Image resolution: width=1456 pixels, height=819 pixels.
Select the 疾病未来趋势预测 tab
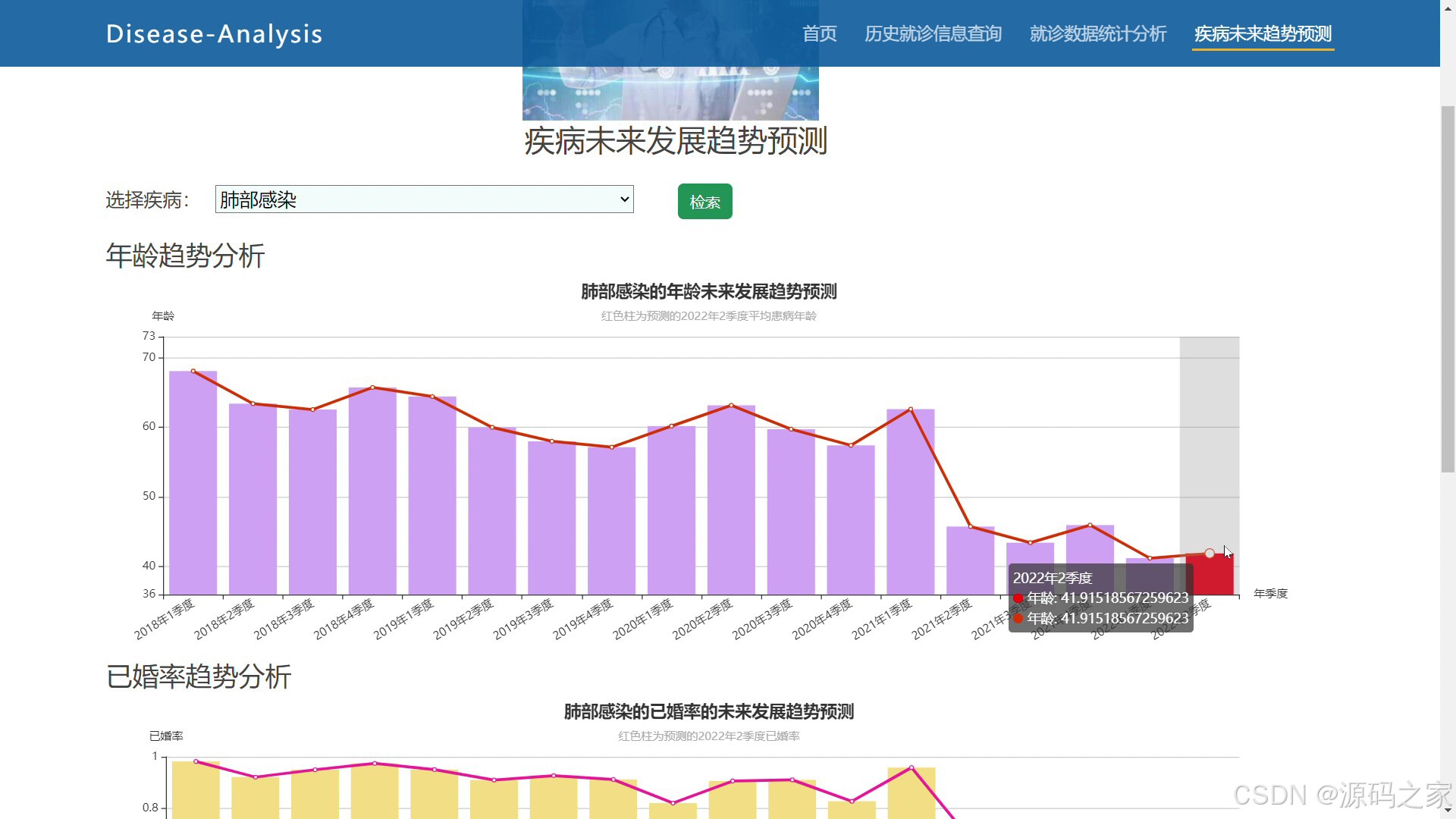pos(1263,34)
